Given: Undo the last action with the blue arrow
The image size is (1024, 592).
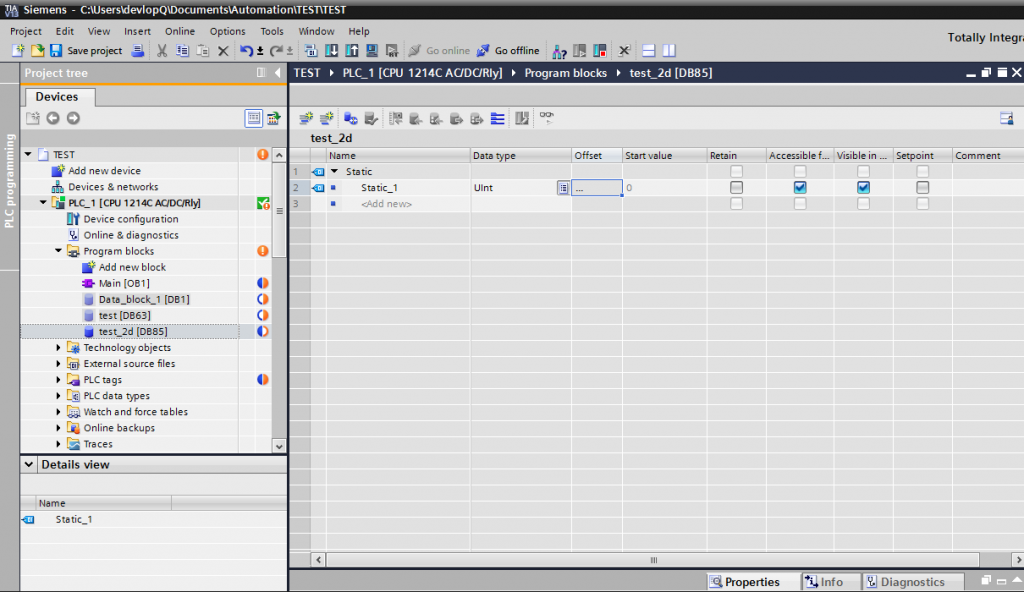Looking at the screenshot, I should [246, 50].
